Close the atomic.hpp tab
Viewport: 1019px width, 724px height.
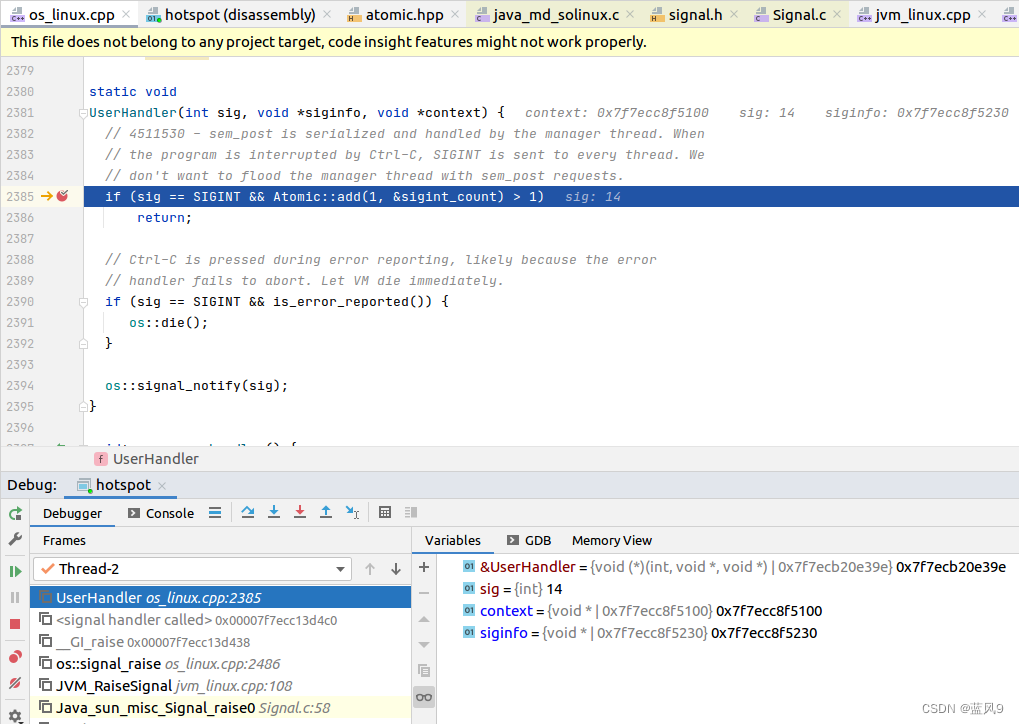click(455, 14)
